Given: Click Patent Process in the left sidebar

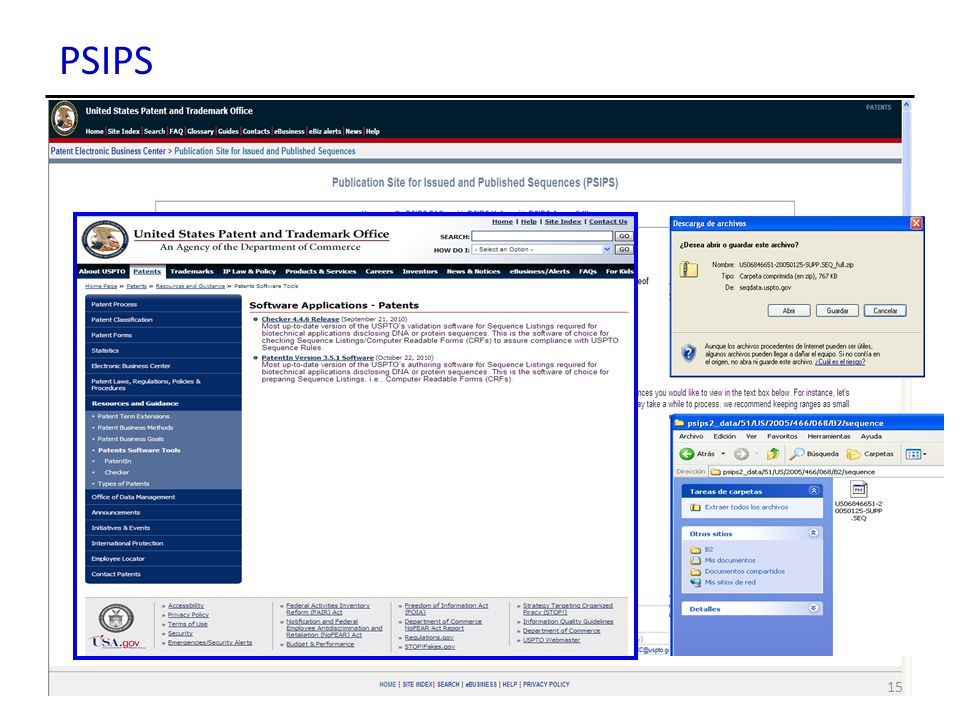Looking at the screenshot, I should pyautogui.click(x=163, y=304).
